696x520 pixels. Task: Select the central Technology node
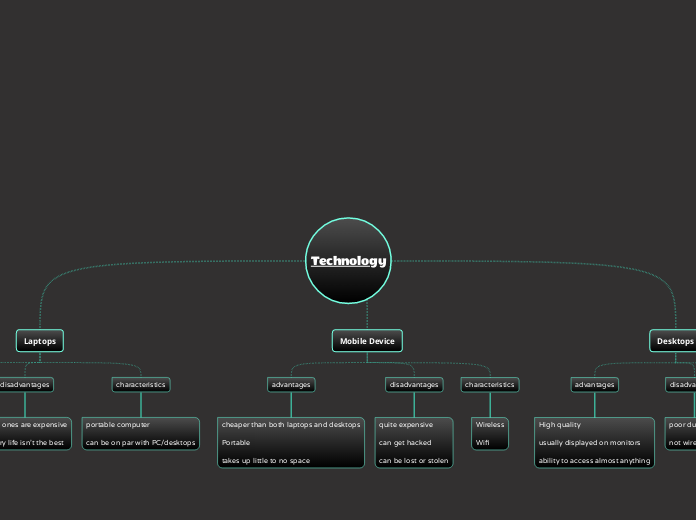[x=348, y=261]
